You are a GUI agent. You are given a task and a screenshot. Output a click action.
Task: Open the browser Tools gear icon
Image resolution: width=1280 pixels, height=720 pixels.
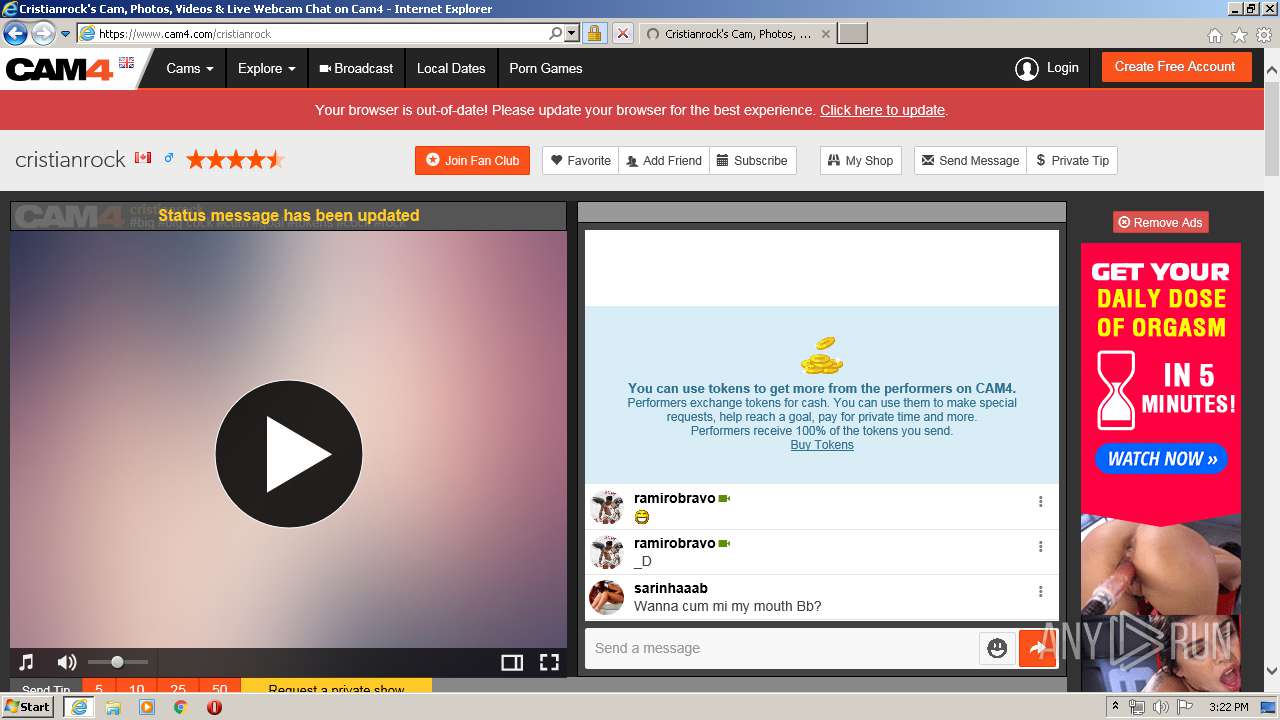(1264, 35)
